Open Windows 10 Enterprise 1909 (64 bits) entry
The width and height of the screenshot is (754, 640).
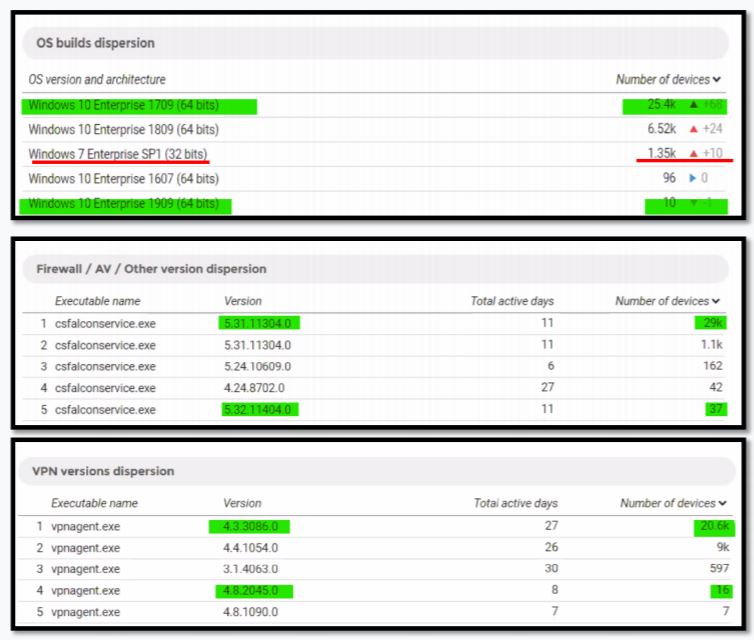(123, 204)
